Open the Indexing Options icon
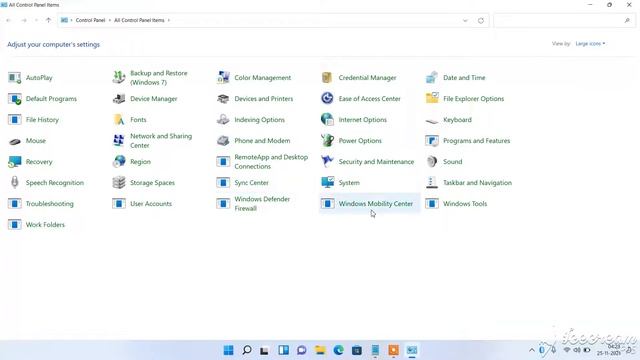This screenshot has width=640, height=360. 223,120
